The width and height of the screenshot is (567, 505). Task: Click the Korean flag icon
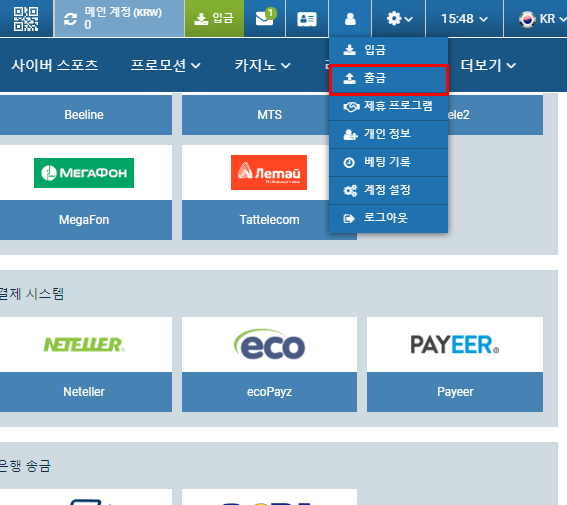click(x=527, y=19)
